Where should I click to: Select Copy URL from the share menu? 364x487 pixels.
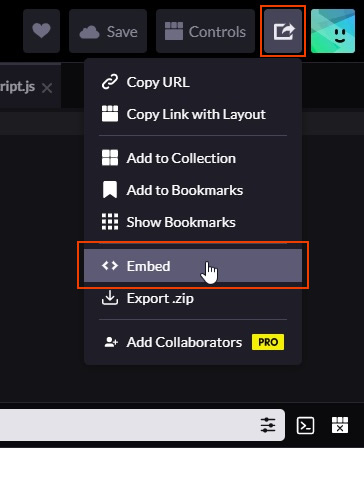(193, 82)
